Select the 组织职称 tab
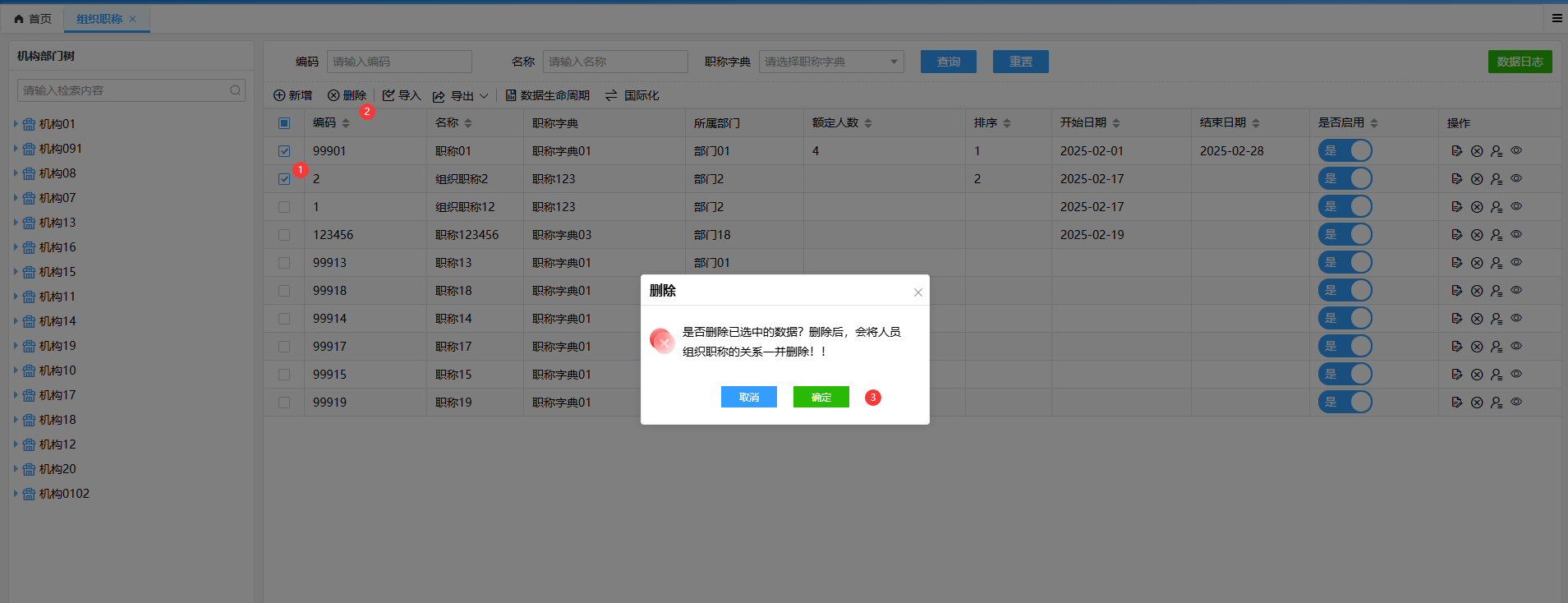Viewport: 1568px width, 603px height. [99, 19]
